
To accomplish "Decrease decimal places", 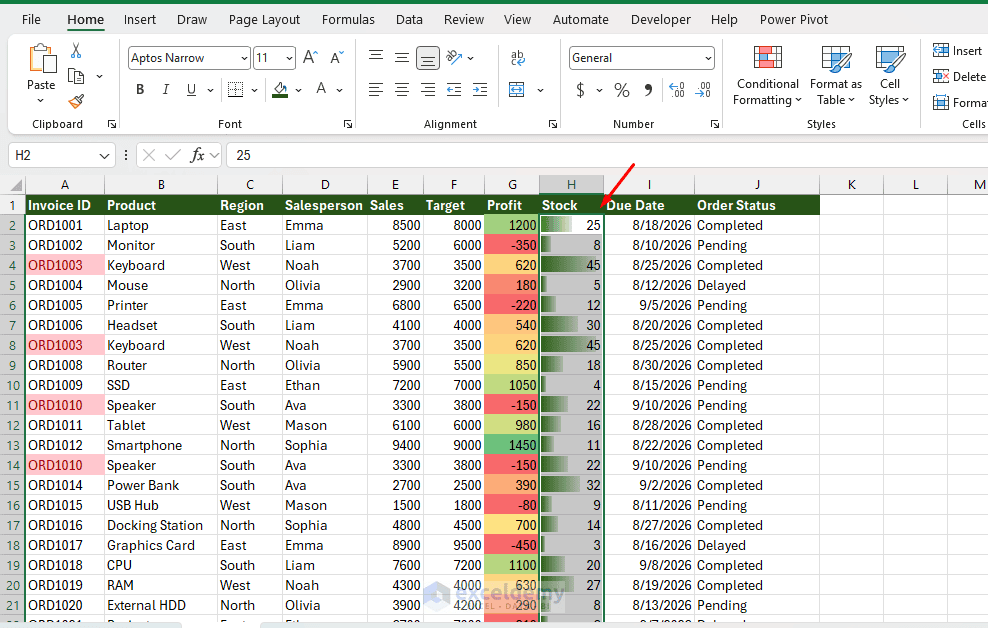I will (703, 90).
